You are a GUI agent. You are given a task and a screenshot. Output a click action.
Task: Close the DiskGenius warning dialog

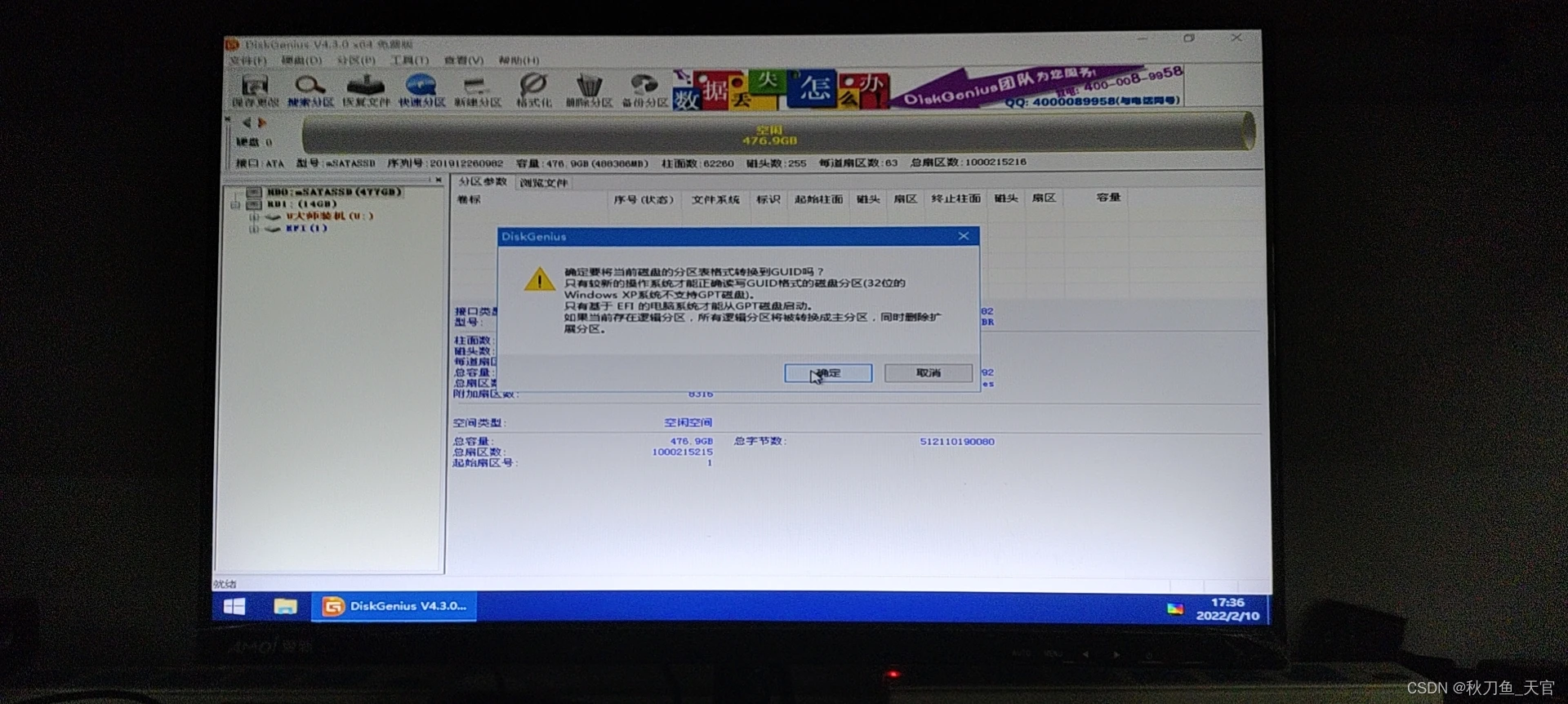(x=964, y=236)
